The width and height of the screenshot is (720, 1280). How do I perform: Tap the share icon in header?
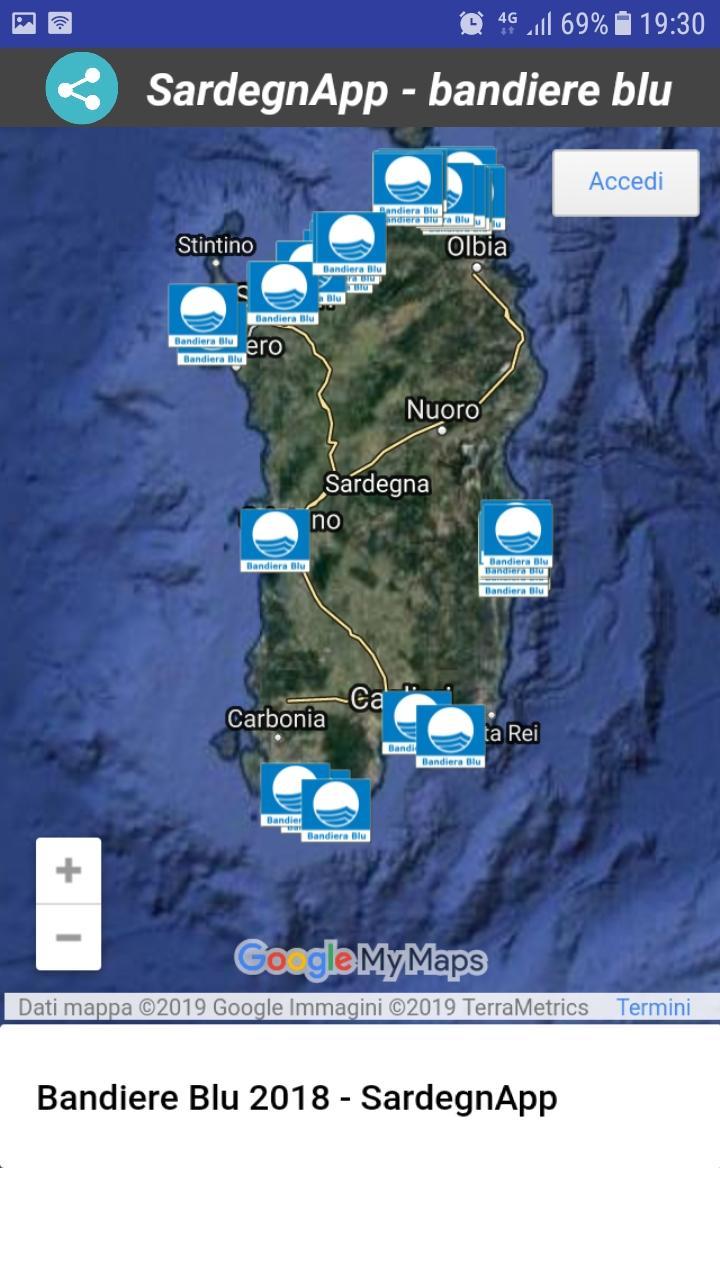coord(81,88)
